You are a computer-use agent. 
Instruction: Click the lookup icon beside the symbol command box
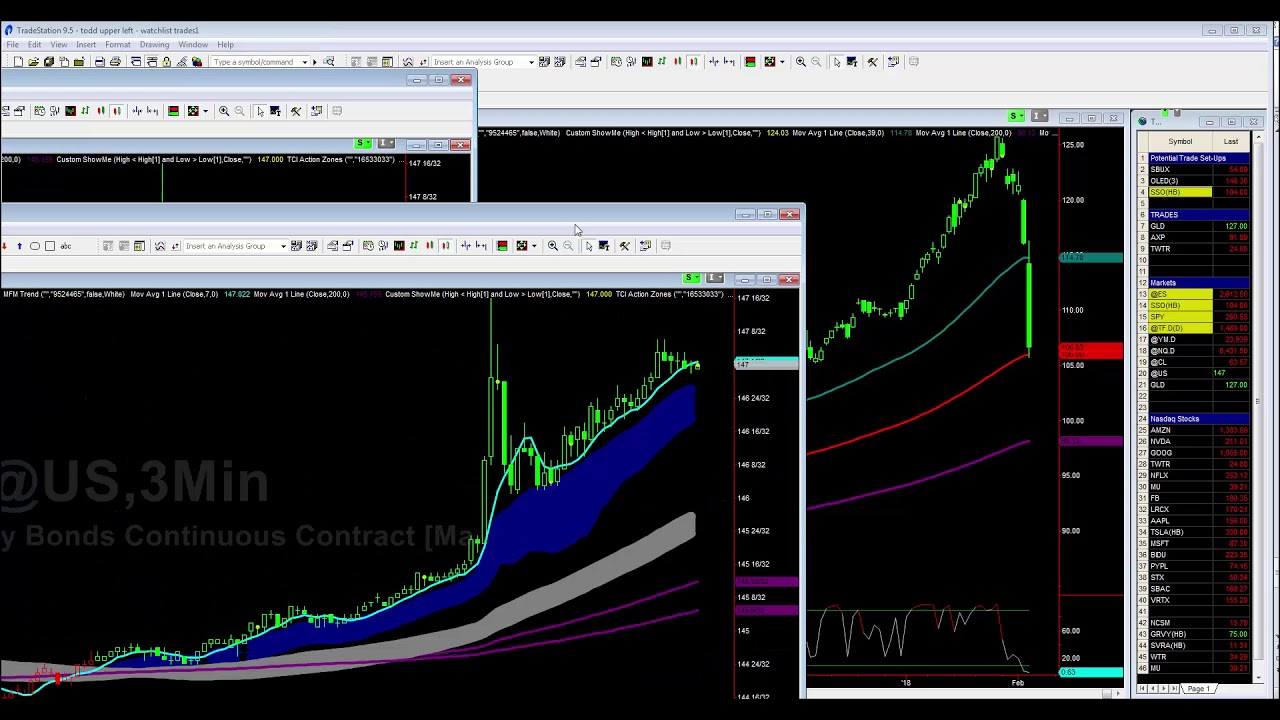tap(328, 61)
